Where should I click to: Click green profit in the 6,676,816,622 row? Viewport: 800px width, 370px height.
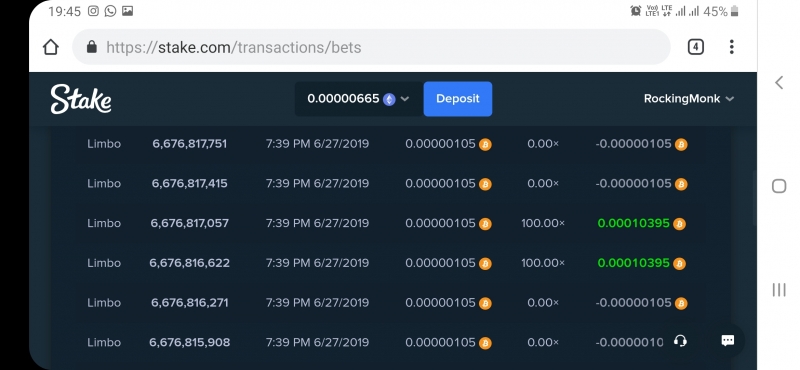pyautogui.click(x=633, y=263)
